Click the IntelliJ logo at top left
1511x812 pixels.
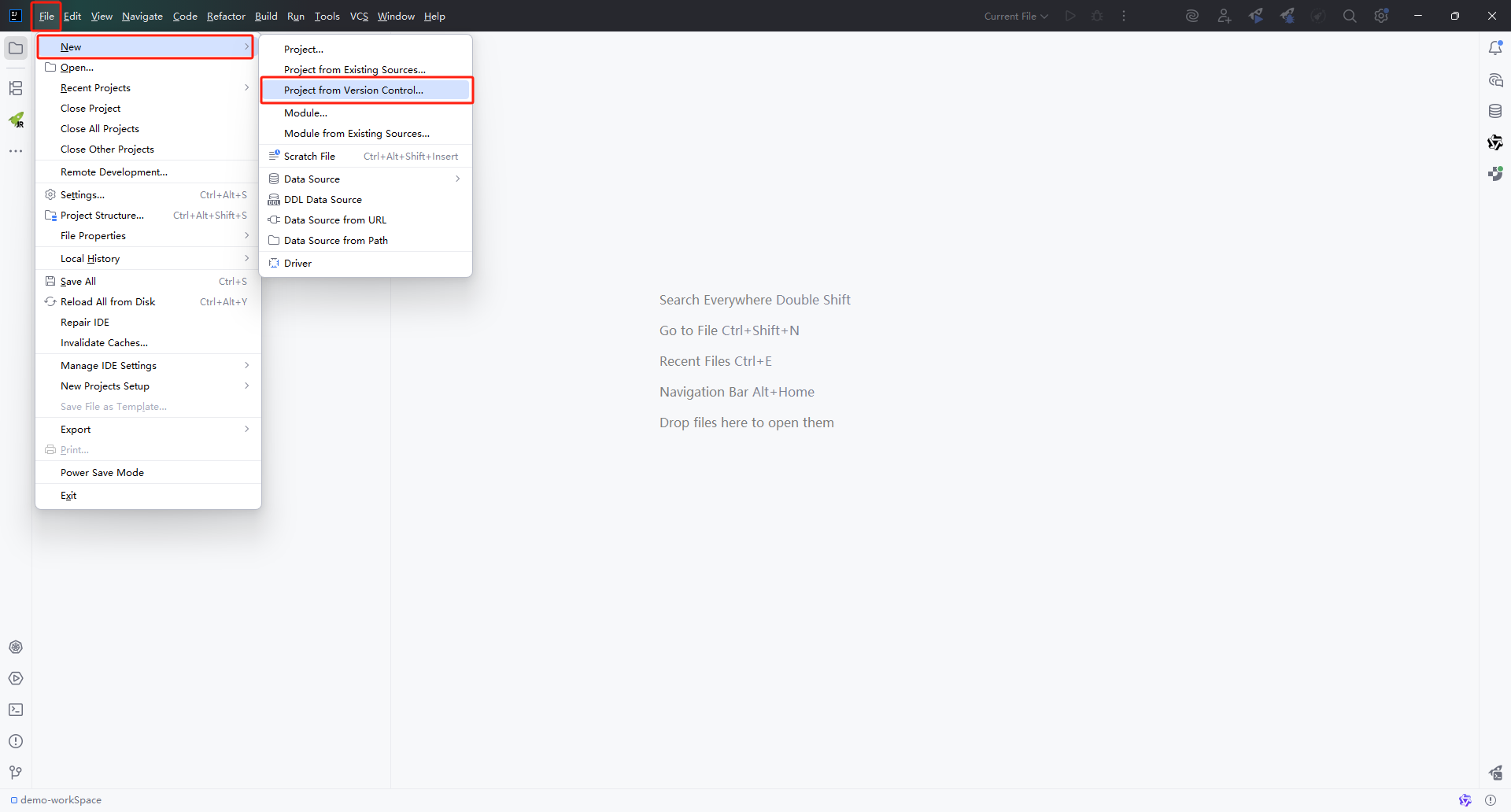coord(15,16)
